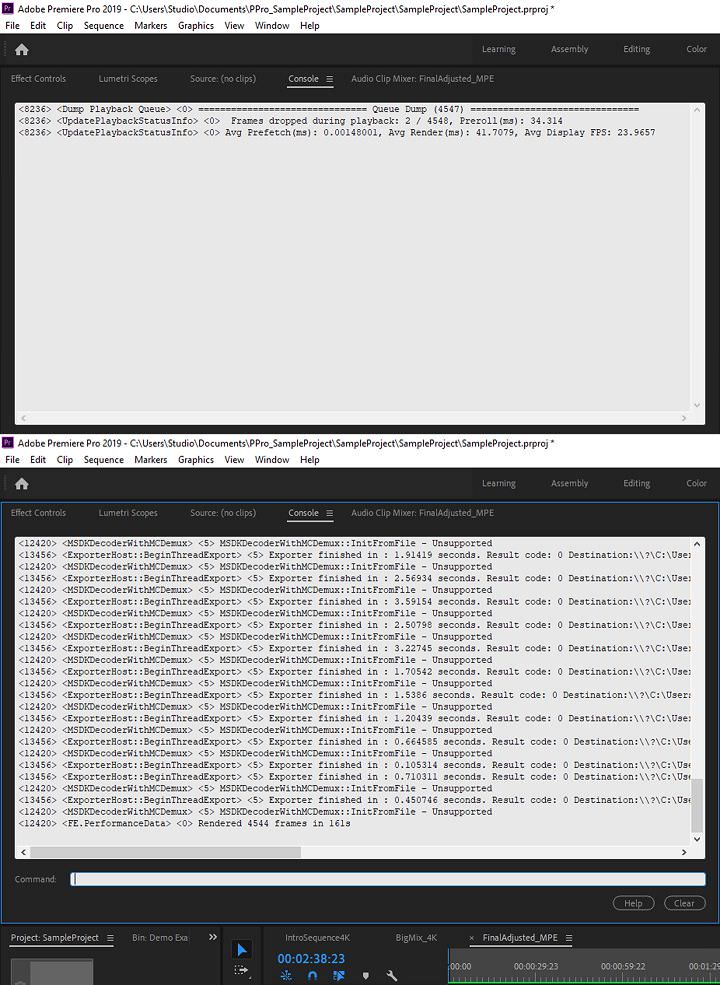720x985 pixels.
Task: Click left arrow of upper console horizontal scrollbar
Action: pyautogui.click(x=24, y=418)
